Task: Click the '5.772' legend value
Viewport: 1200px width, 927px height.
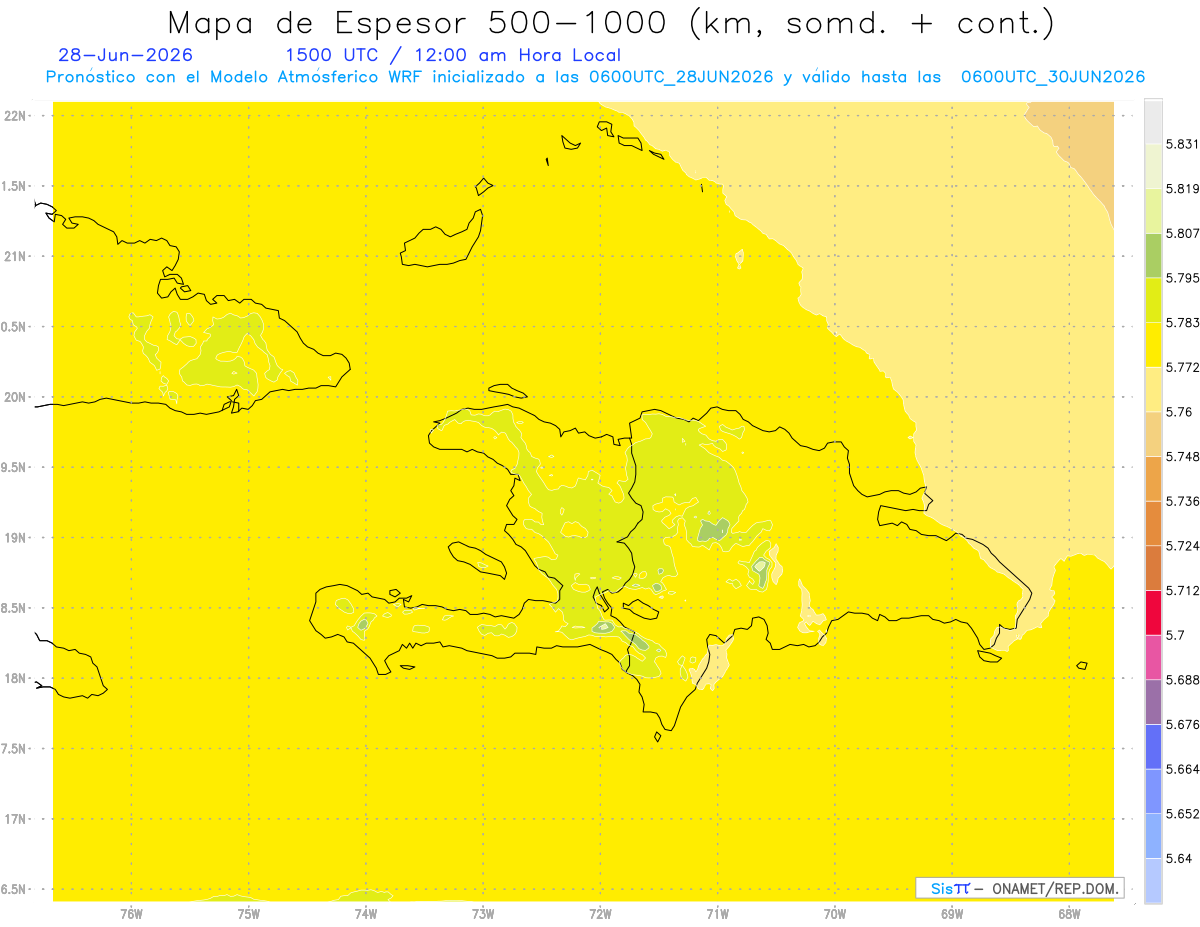Action: (1182, 367)
